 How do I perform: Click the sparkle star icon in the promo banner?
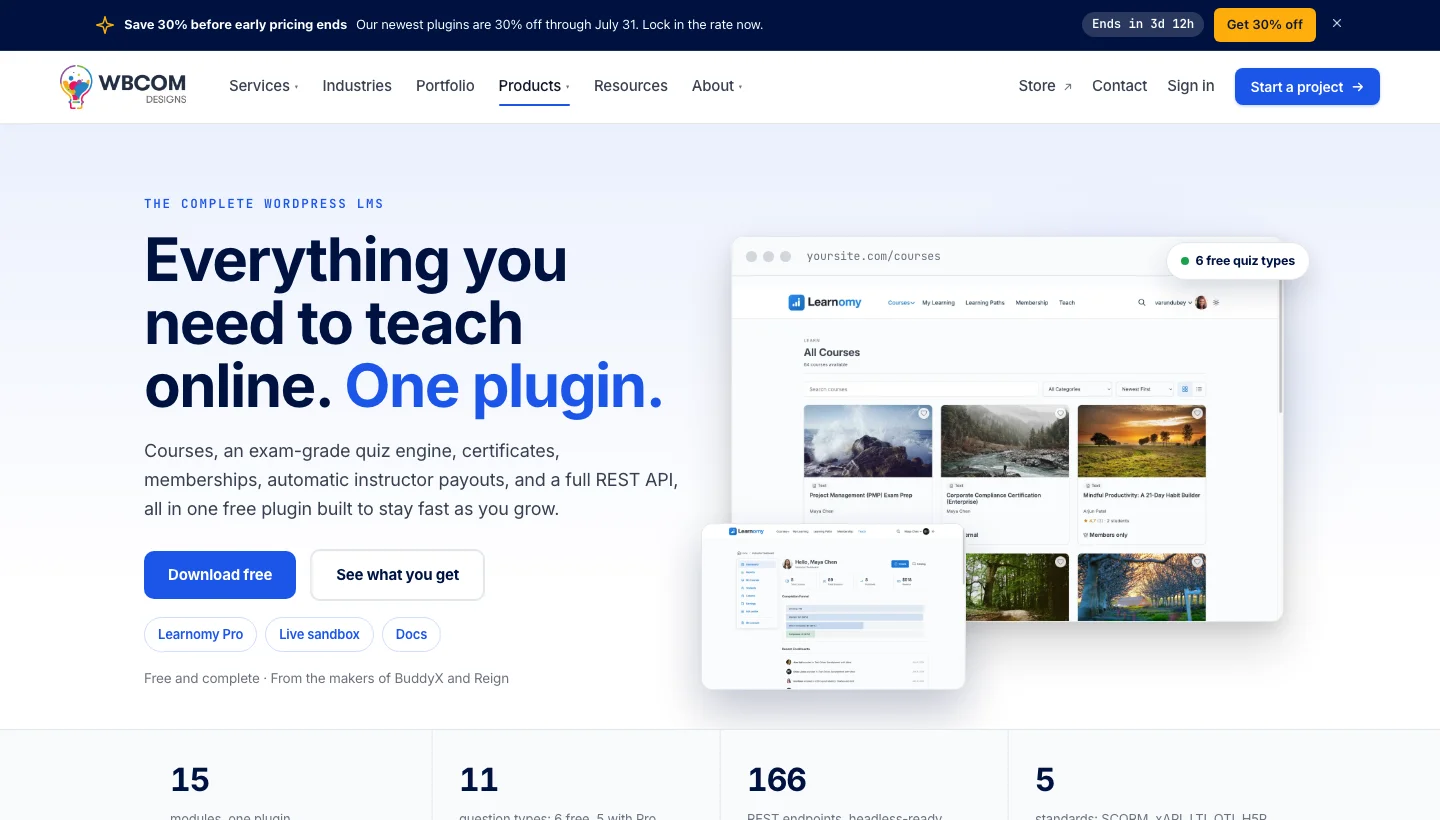pyautogui.click(x=105, y=25)
